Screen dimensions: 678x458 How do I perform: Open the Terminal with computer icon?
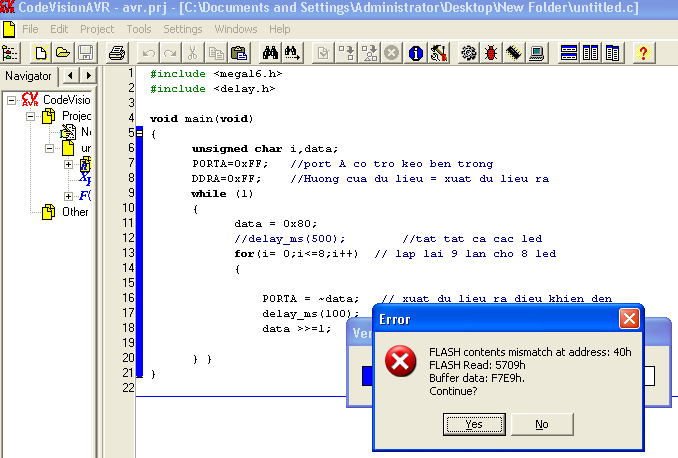[536, 53]
